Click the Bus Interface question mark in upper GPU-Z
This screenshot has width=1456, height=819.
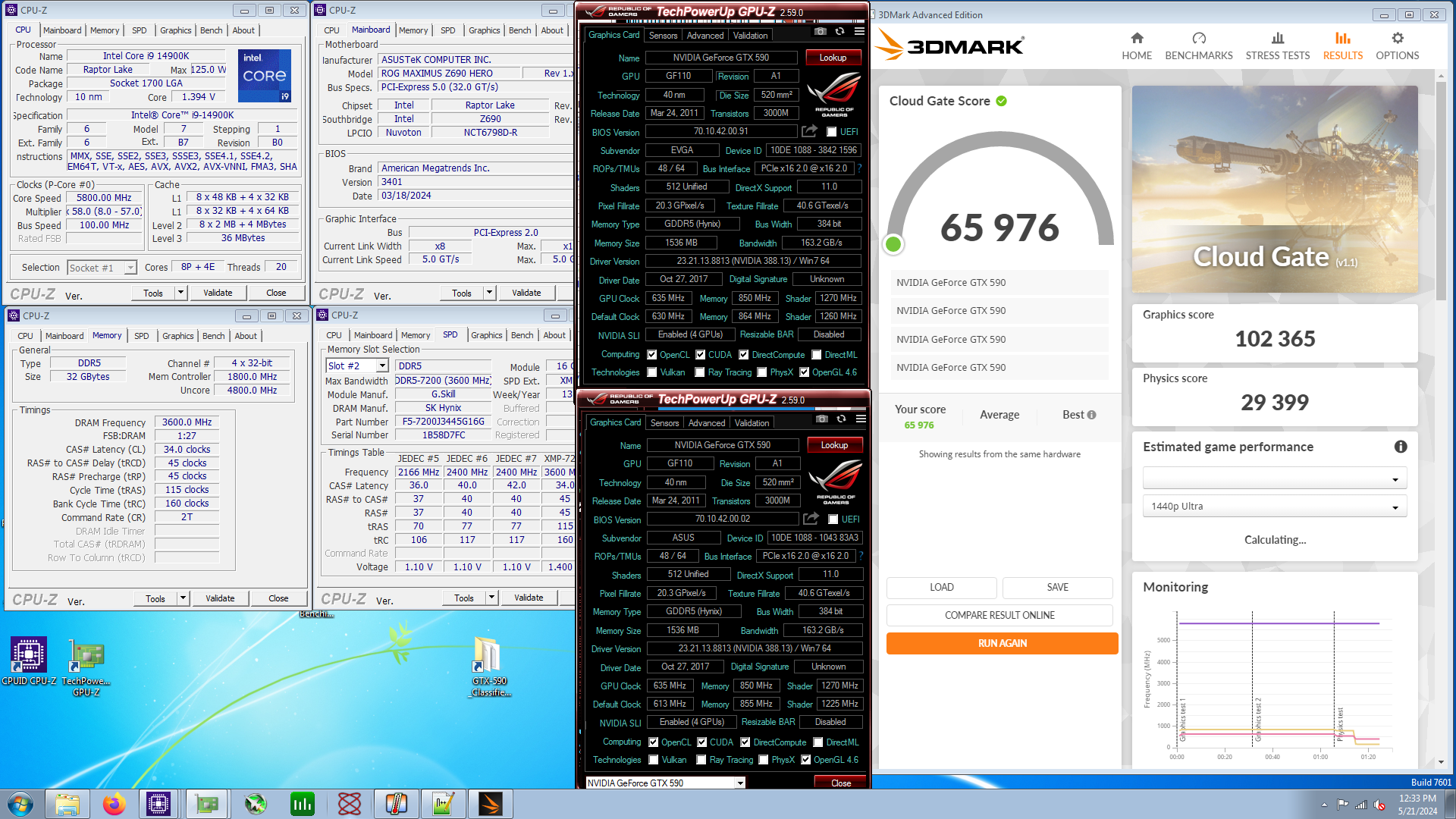pyautogui.click(x=859, y=168)
